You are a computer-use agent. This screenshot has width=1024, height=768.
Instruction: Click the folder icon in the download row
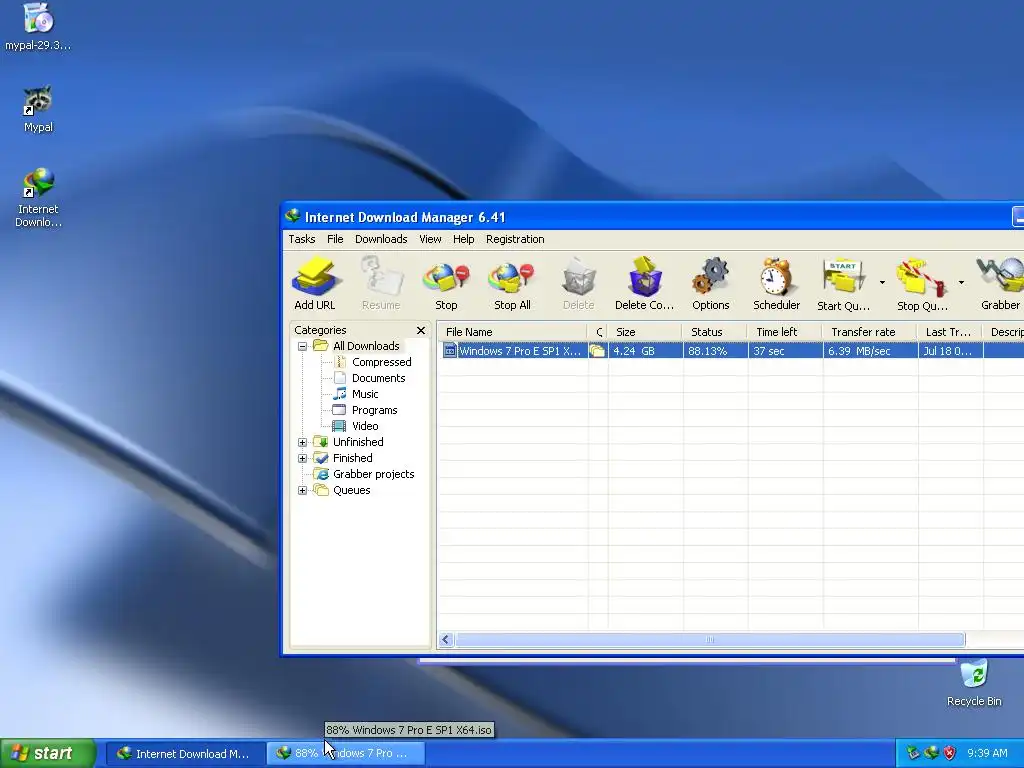(598, 351)
